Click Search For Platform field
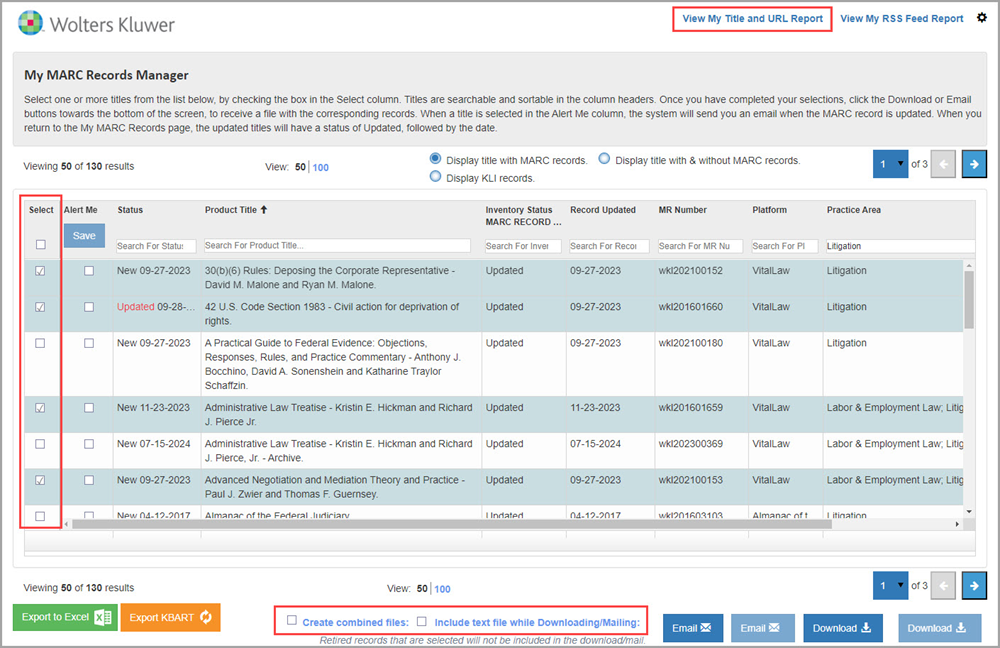The height and width of the screenshot is (648, 1000). (x=784, y=246)
